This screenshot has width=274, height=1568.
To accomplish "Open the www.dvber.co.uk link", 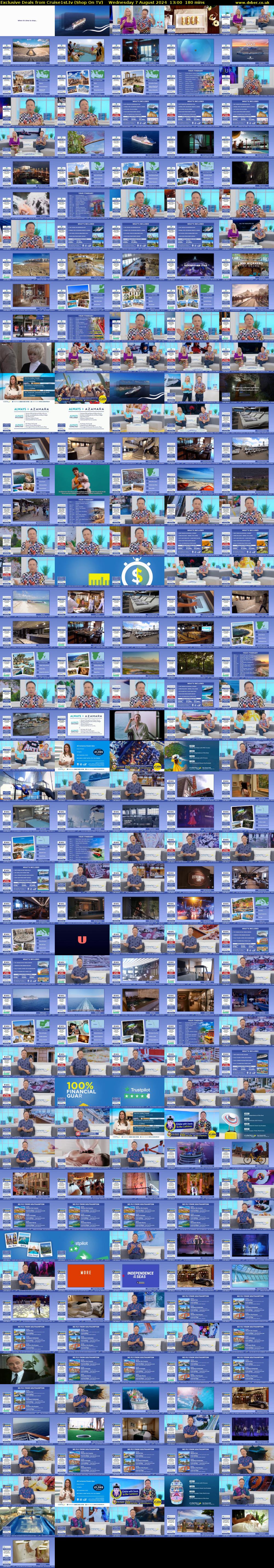I will pos(252,2).
